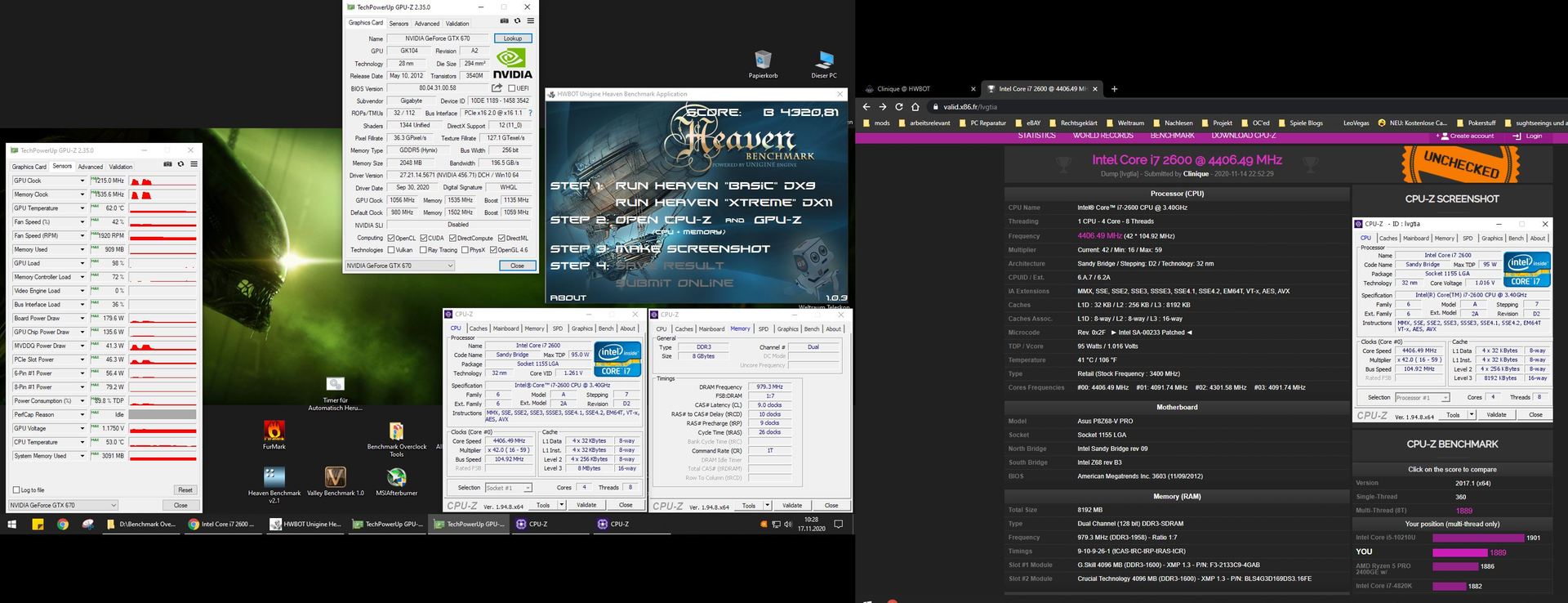Expand the GPU Clock sensor dropdown arrow
Image resolution: width=1568 pixels, height=603 pixels.
82,181
